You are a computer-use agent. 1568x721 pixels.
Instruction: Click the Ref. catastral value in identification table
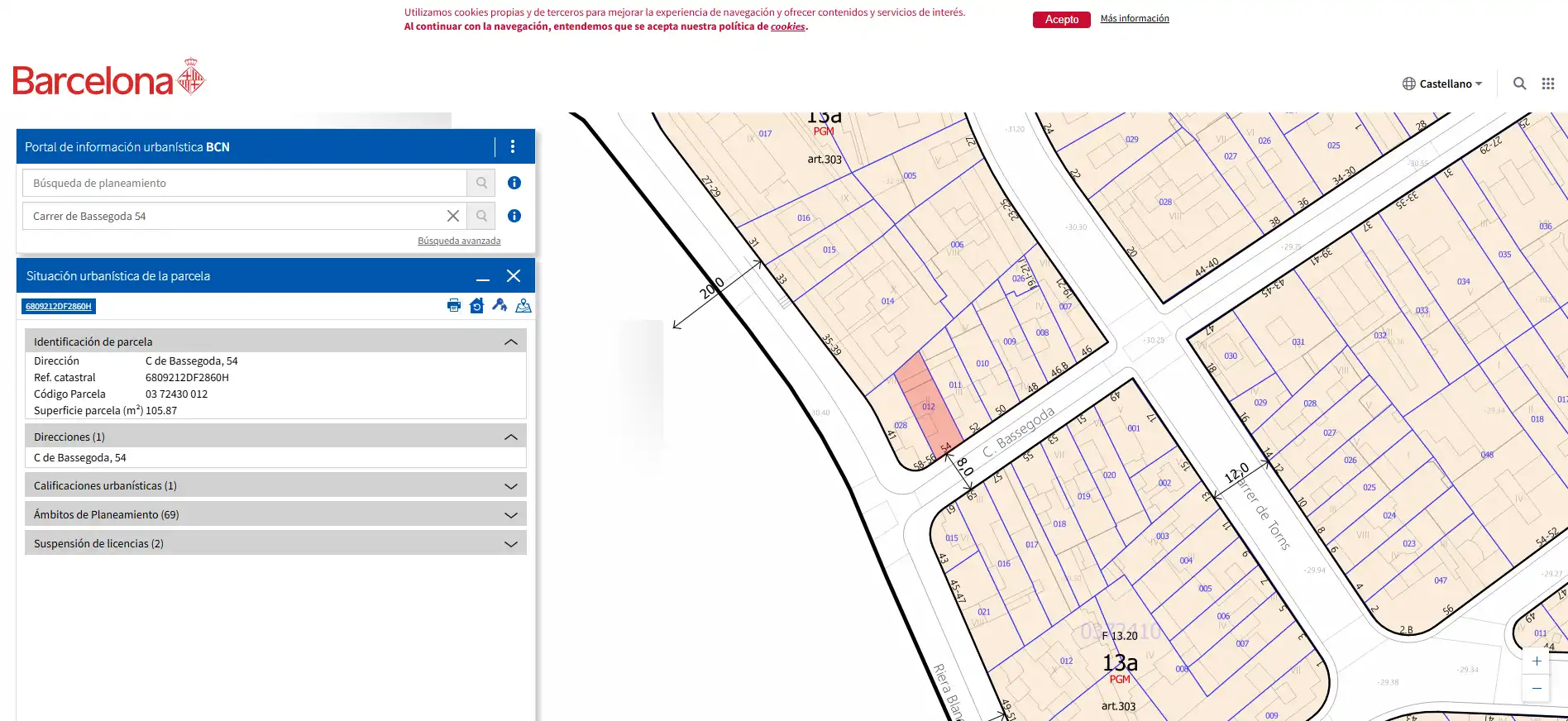click(x=187, y=377)
